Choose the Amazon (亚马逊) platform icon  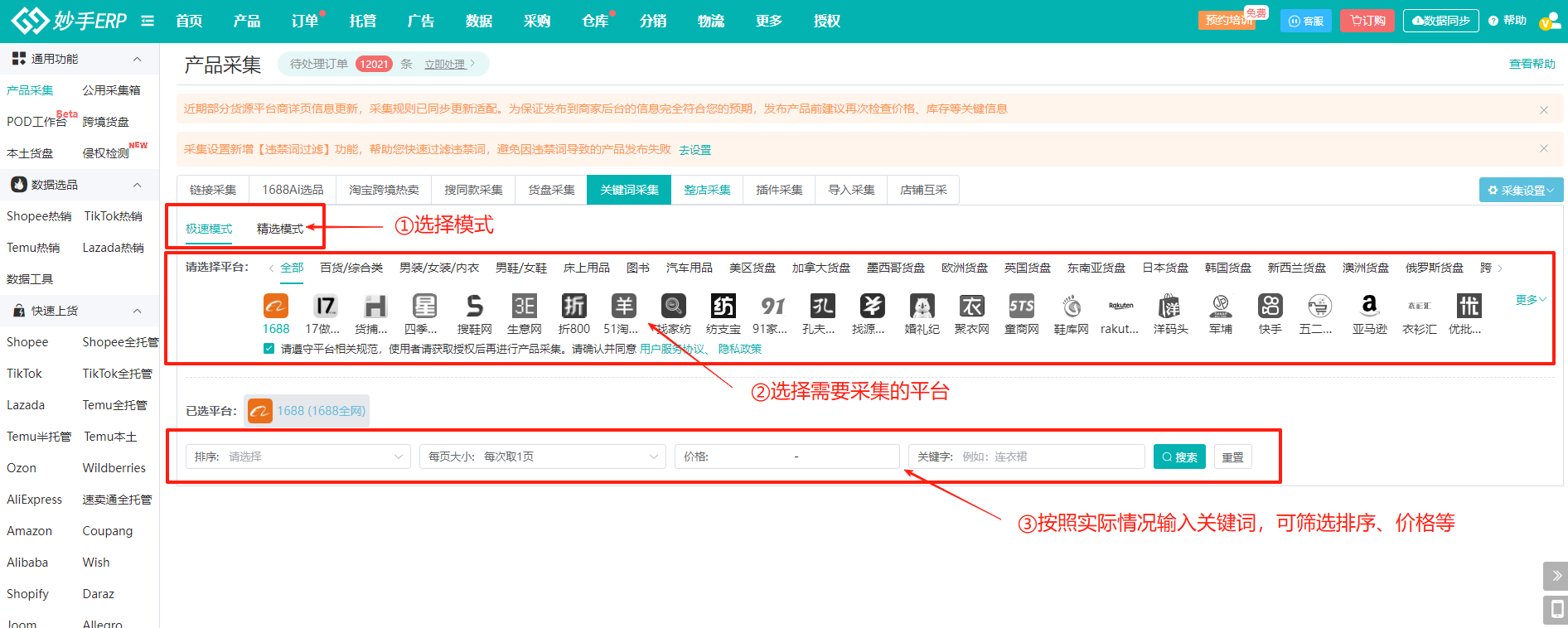[x=1369, y=307]
